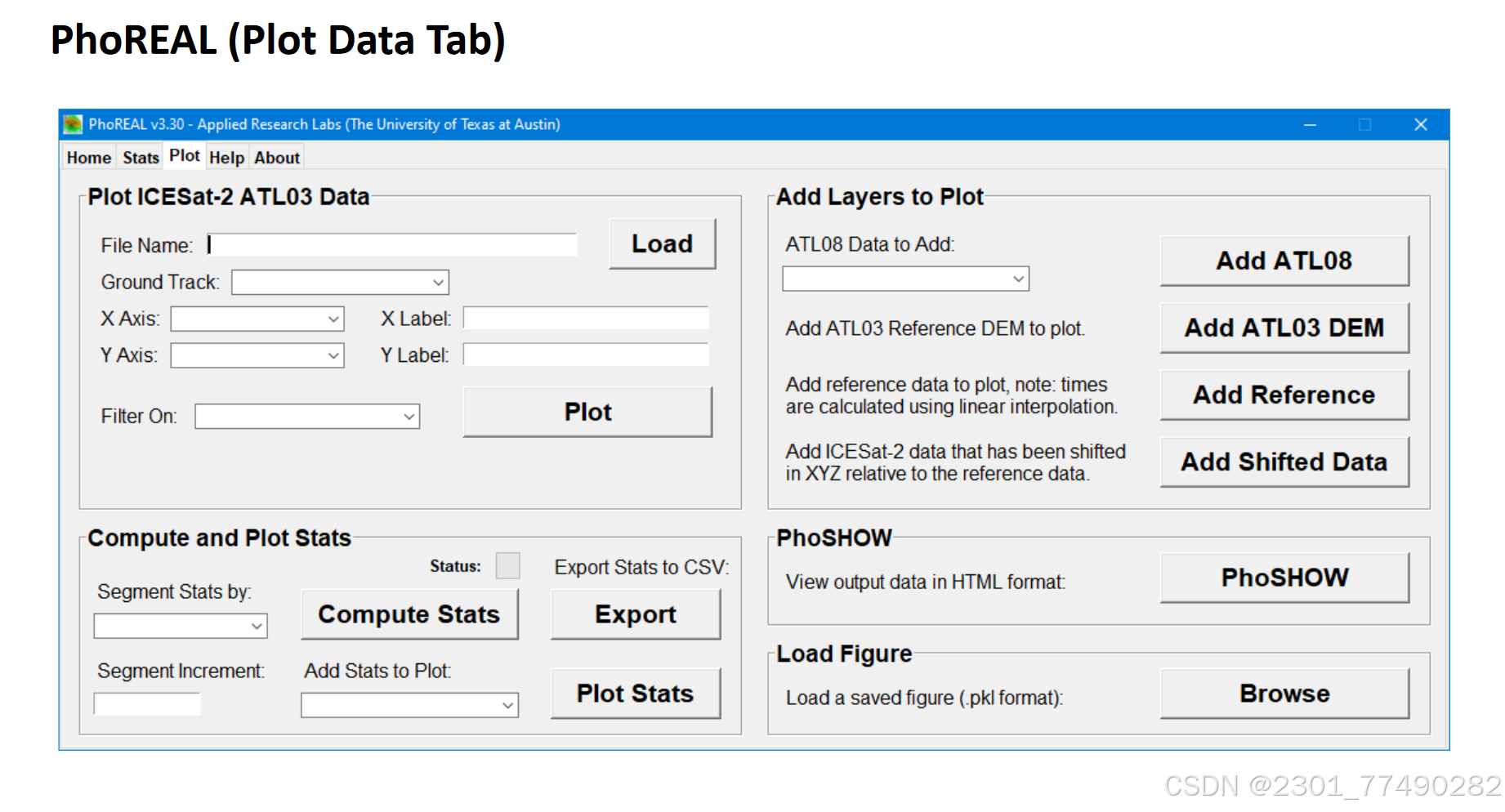
Task: Select the Plot tab
Action: coord(185,156)
